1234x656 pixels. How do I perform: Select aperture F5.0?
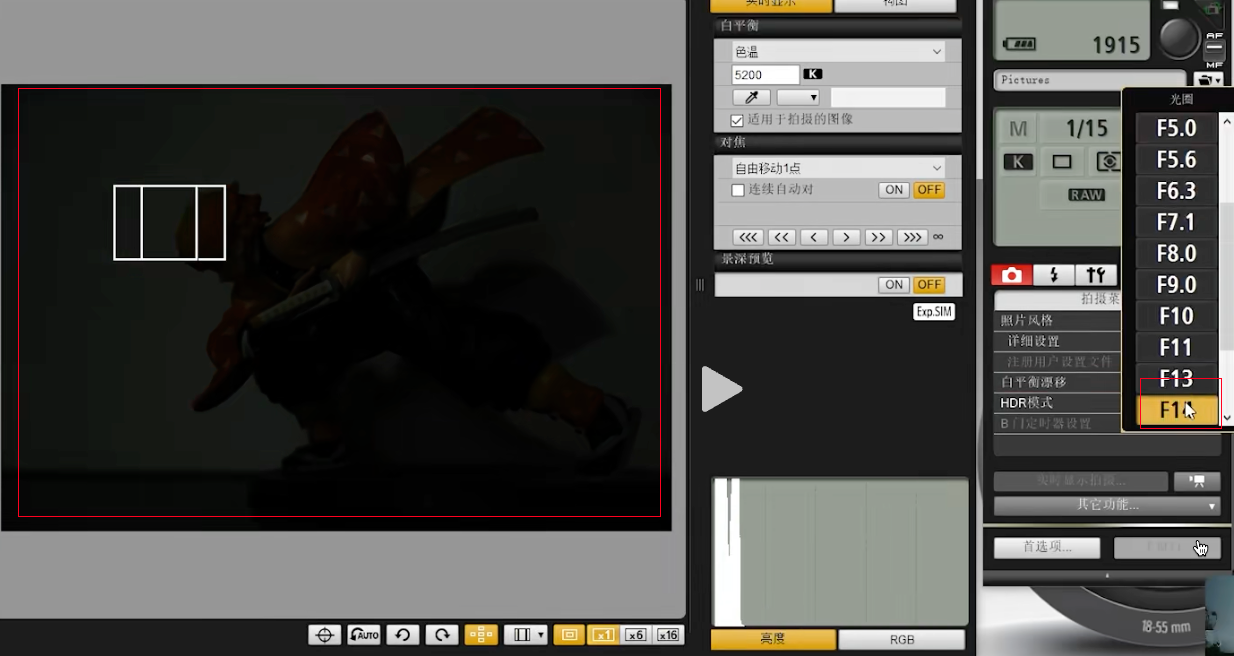[1176, 128]
